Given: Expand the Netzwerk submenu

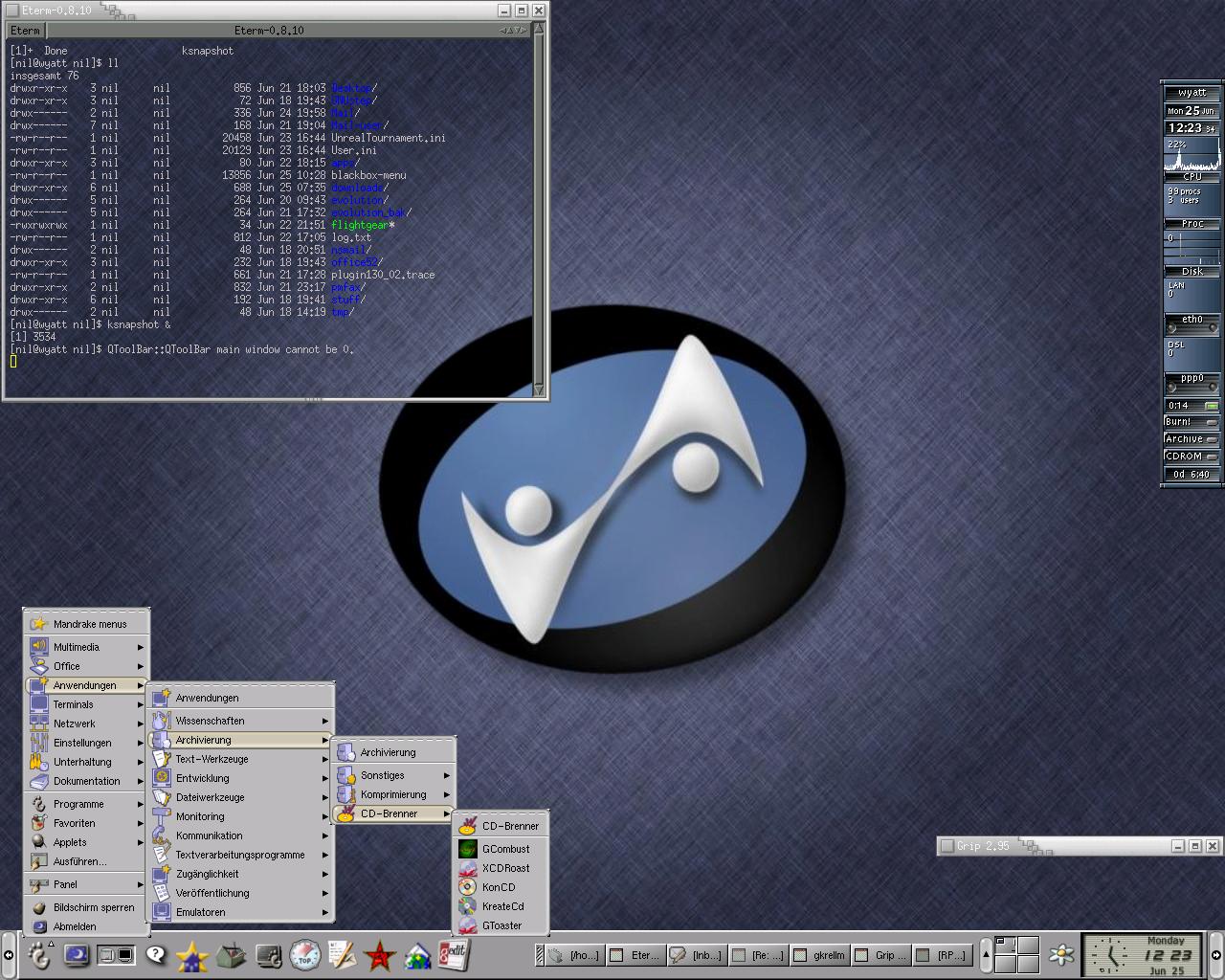Looking at the screenshot, I should 87,724.
